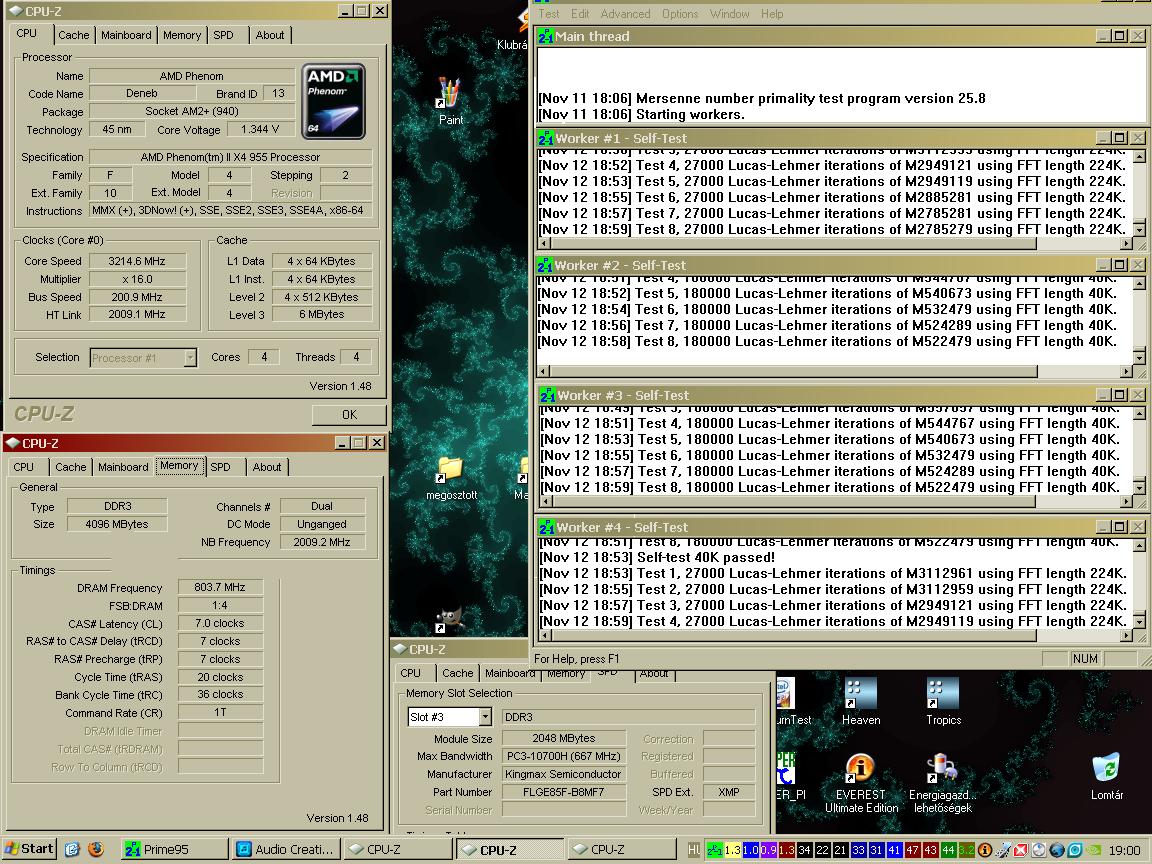Click the green 44 tray sensor icon

click(x=948, y=850)
